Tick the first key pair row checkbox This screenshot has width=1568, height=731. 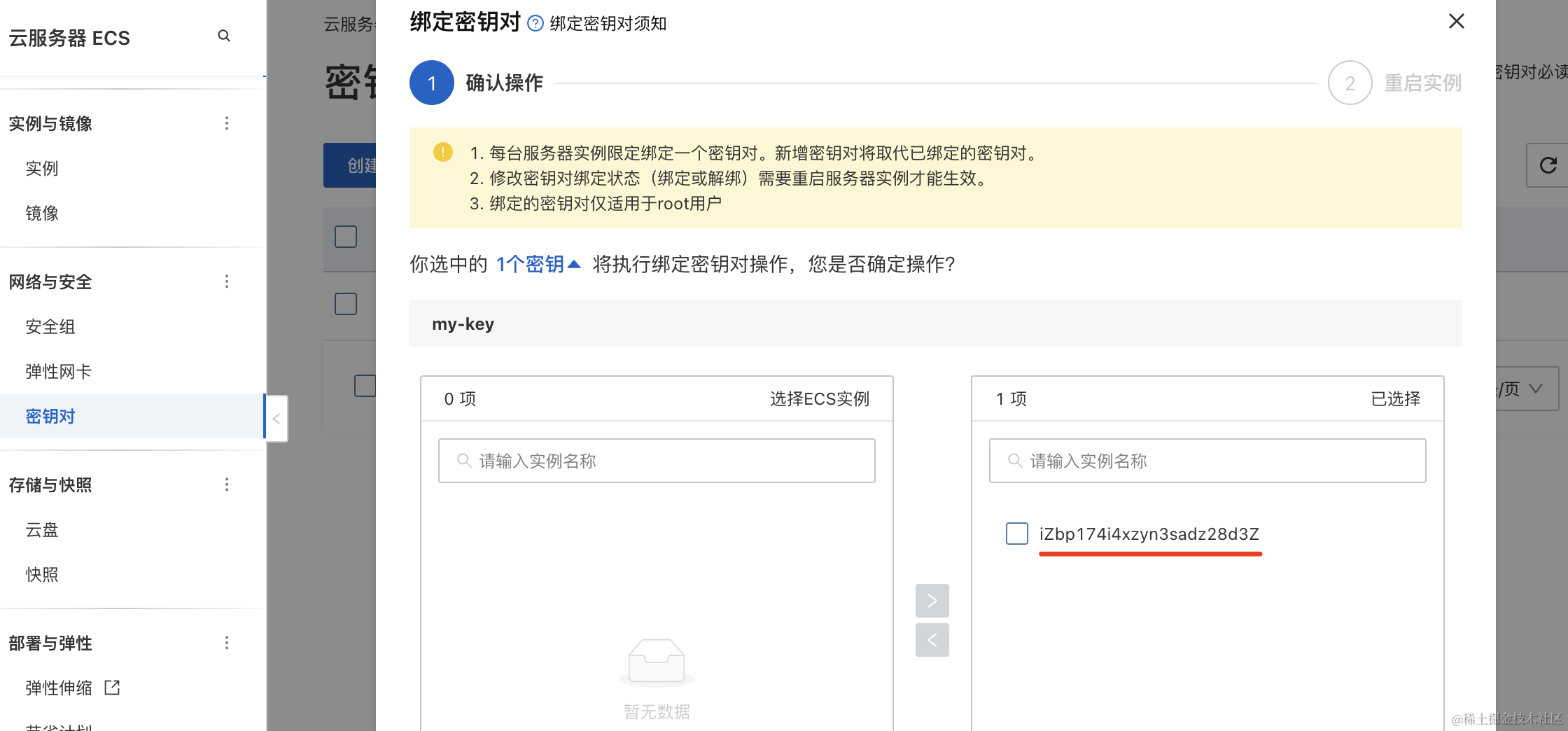(346, 304)
